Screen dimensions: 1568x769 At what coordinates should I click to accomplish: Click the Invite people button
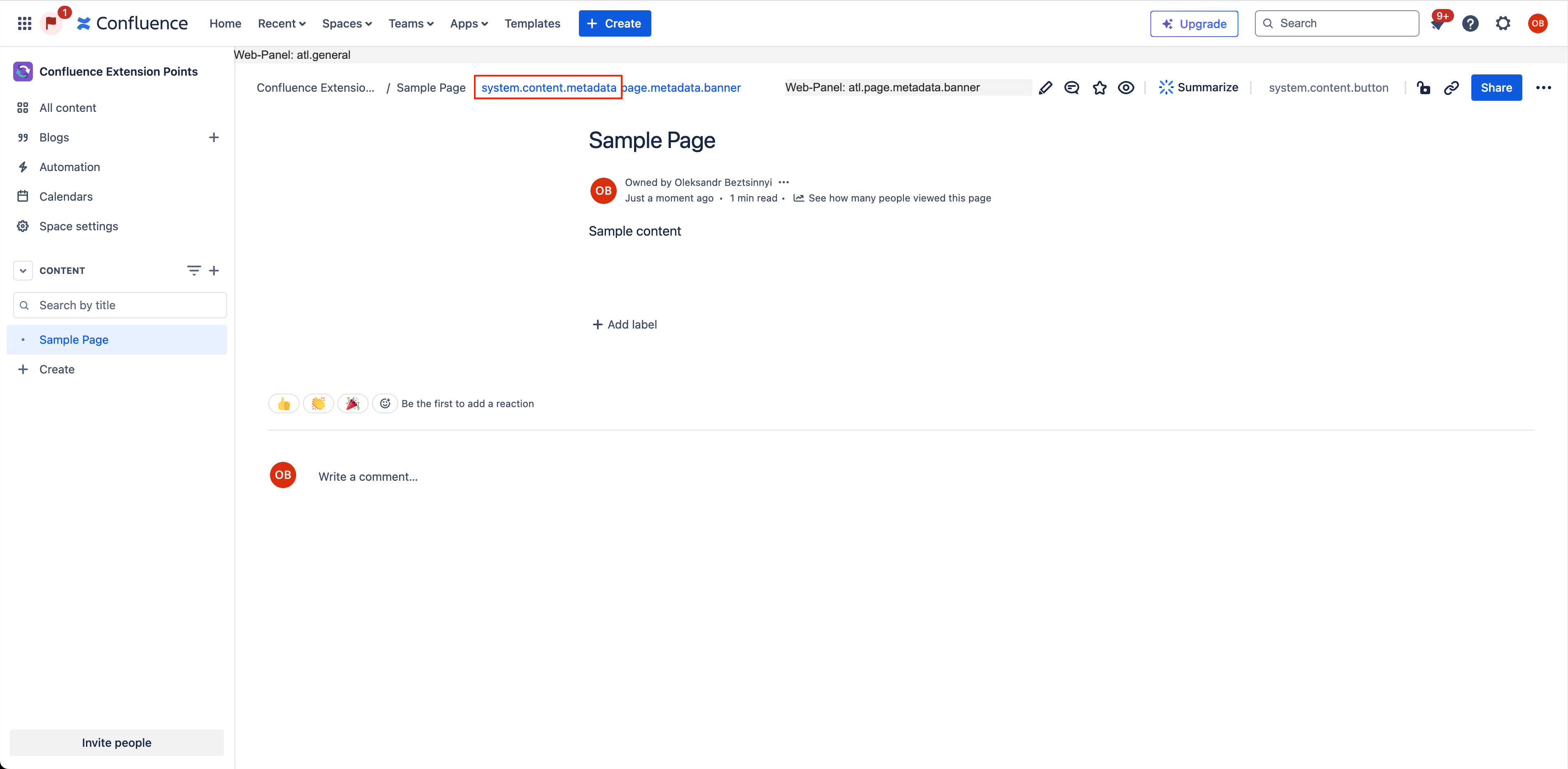117,742
